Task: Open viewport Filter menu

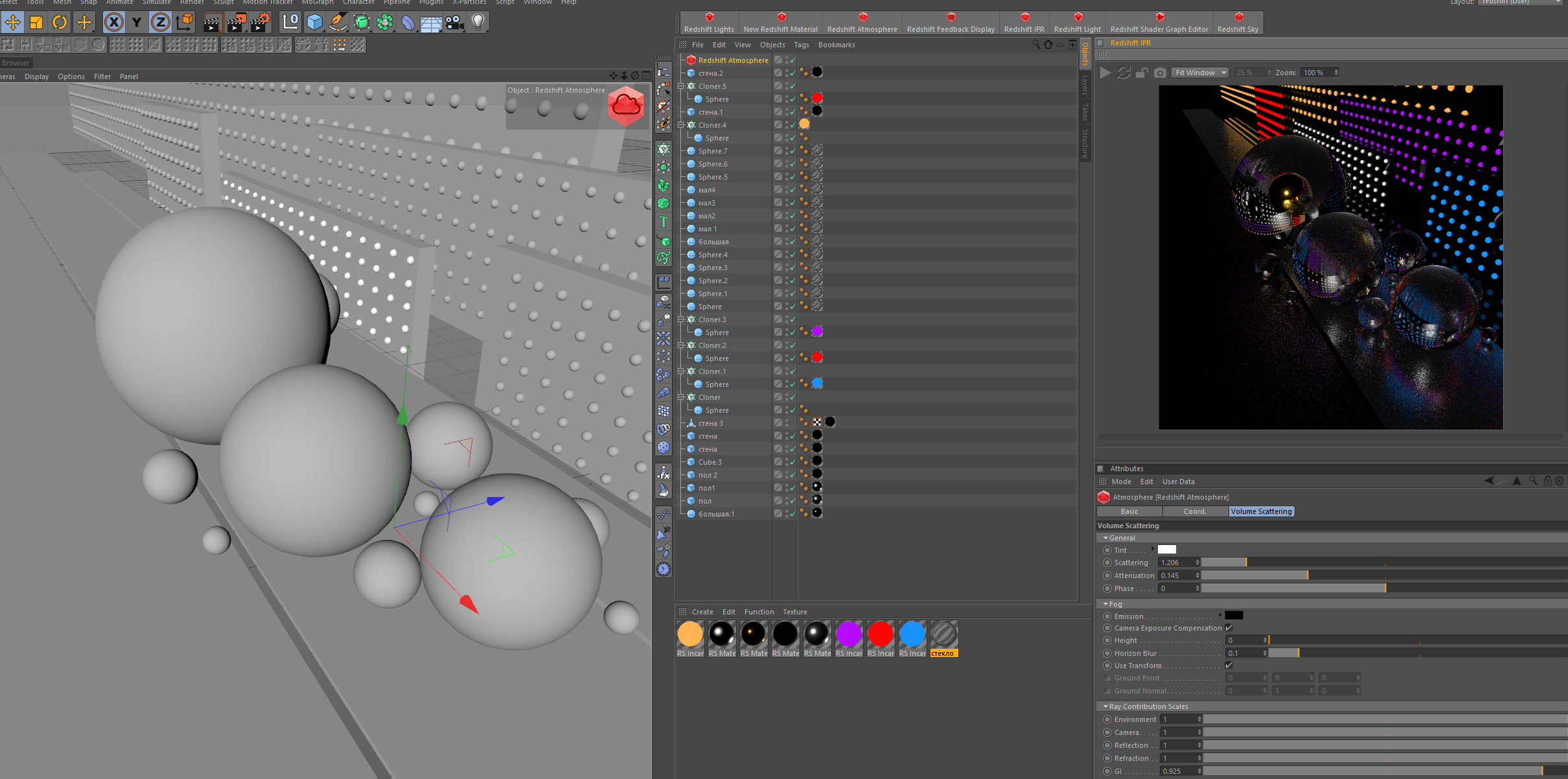Action: [x=102, y=76]
